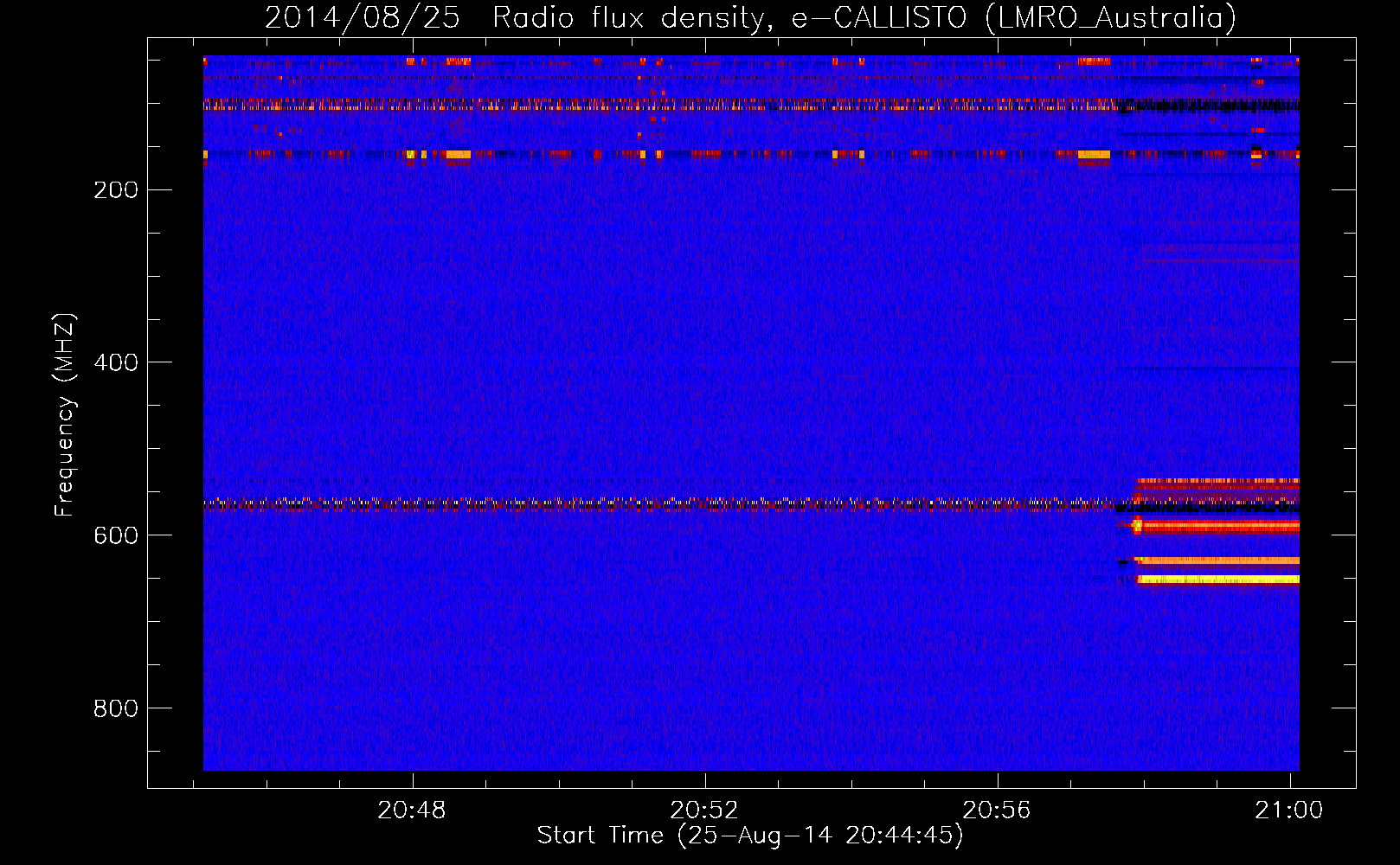
Task: Click the "Frequency (MHZ)" axis label
Action: [64, 414]
